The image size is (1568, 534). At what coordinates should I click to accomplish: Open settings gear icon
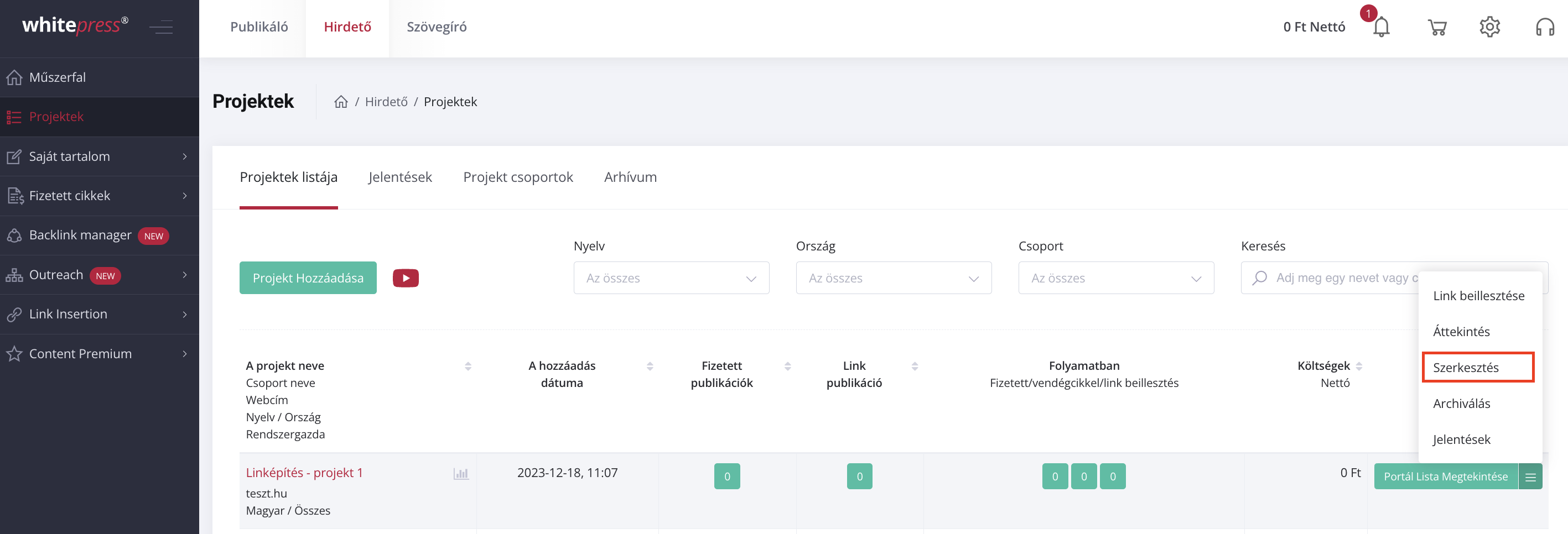tap(1489, 27)
